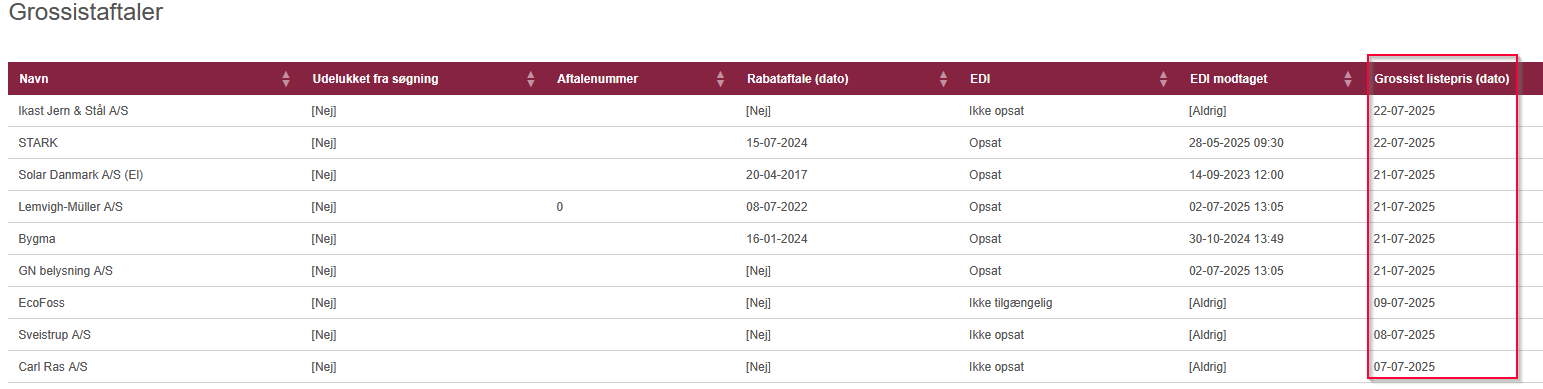Screen dimensions: 1543x389
Task: Select the Grossist listepris (dato) header
Action: (1442, 79)
